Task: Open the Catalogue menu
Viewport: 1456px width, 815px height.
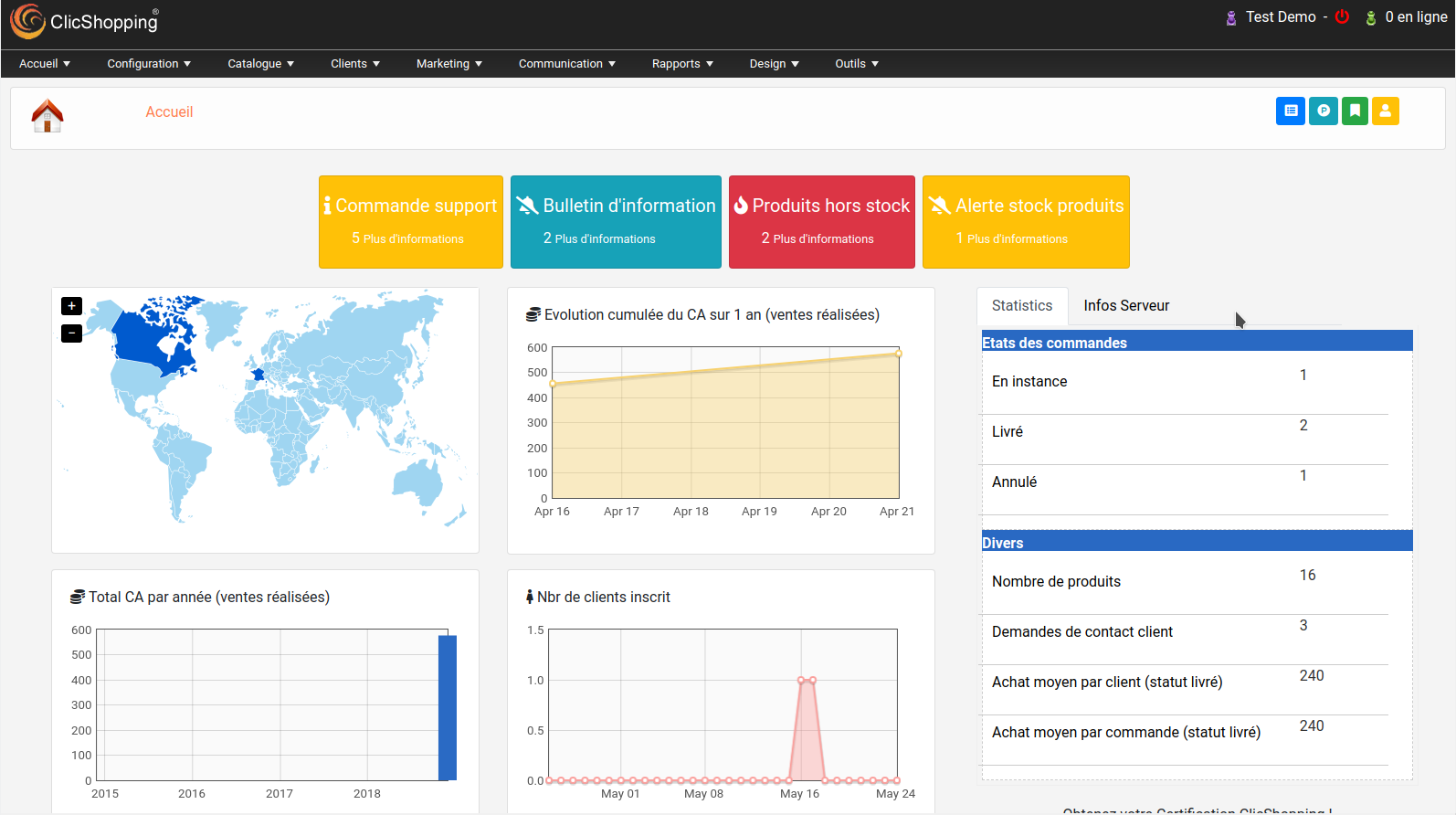Action: [x=261, y=64]
